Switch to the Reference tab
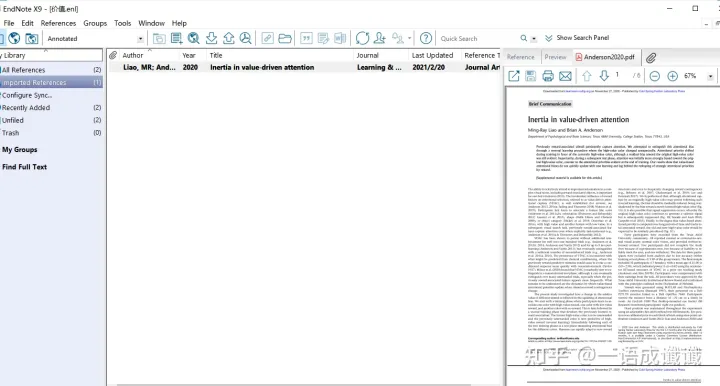Image resolution: width=720 pixels, height=386 pixels. coord(521,57)
